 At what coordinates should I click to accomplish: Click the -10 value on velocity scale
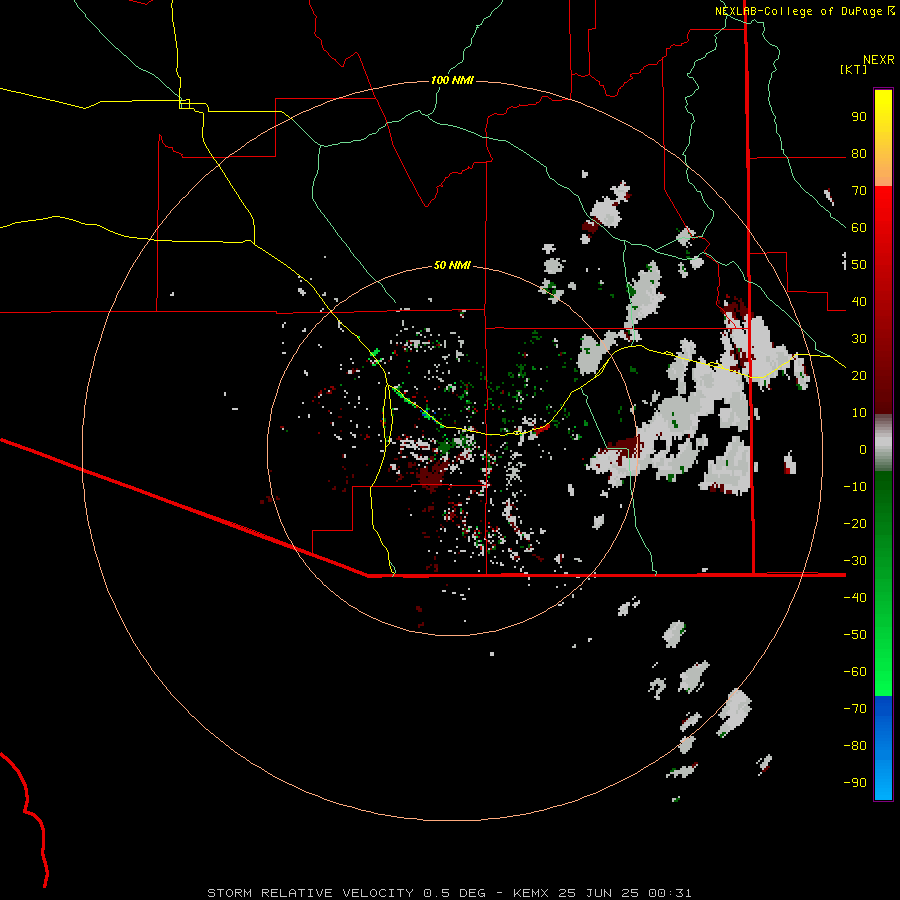click(855, 487)
